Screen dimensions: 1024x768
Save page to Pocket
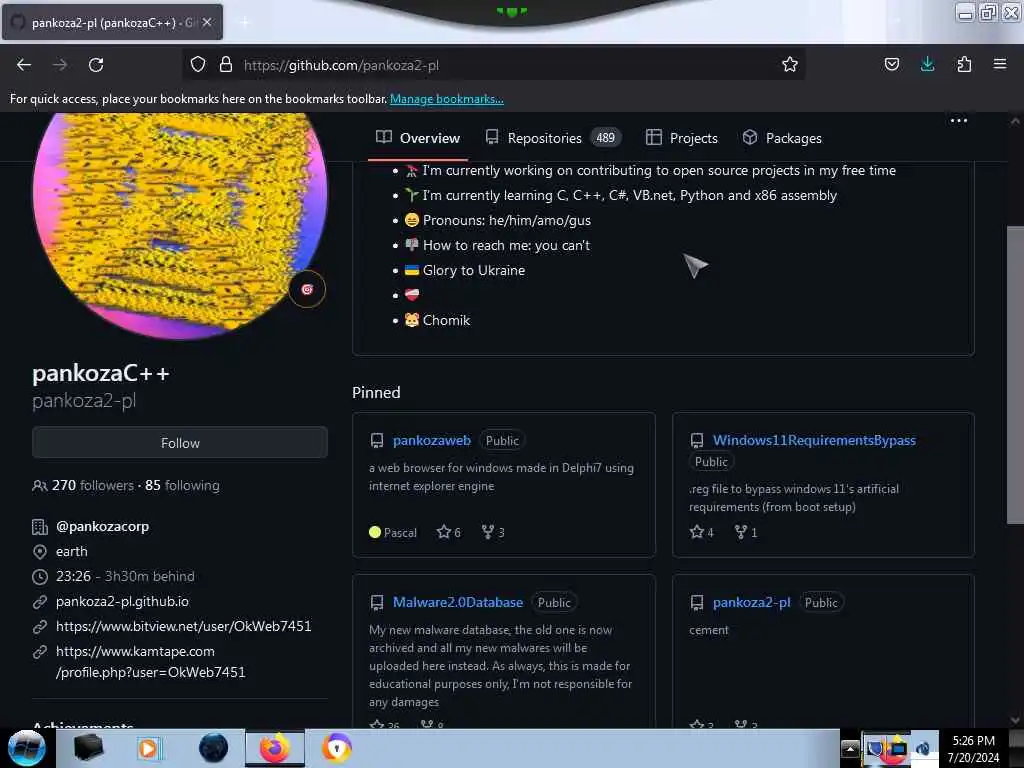(892, 64)
